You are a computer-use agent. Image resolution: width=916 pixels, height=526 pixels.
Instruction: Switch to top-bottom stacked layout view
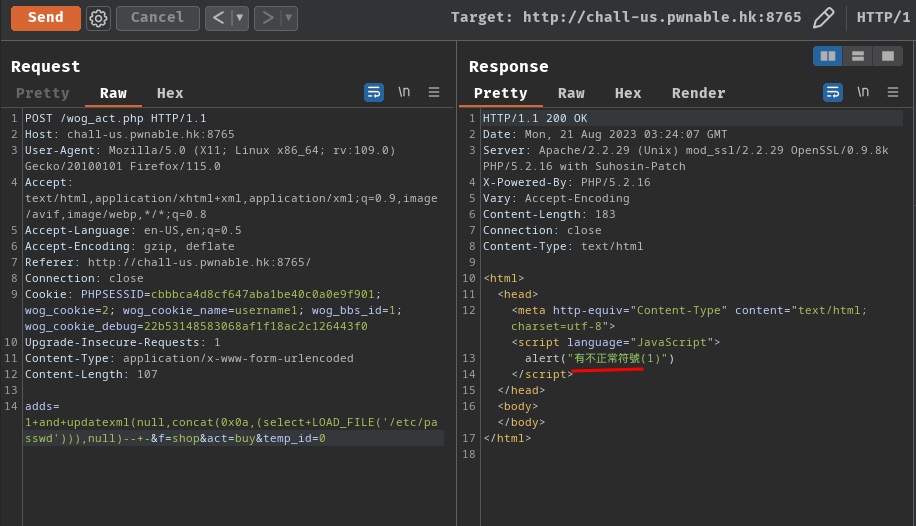click(x=858, y=56)
